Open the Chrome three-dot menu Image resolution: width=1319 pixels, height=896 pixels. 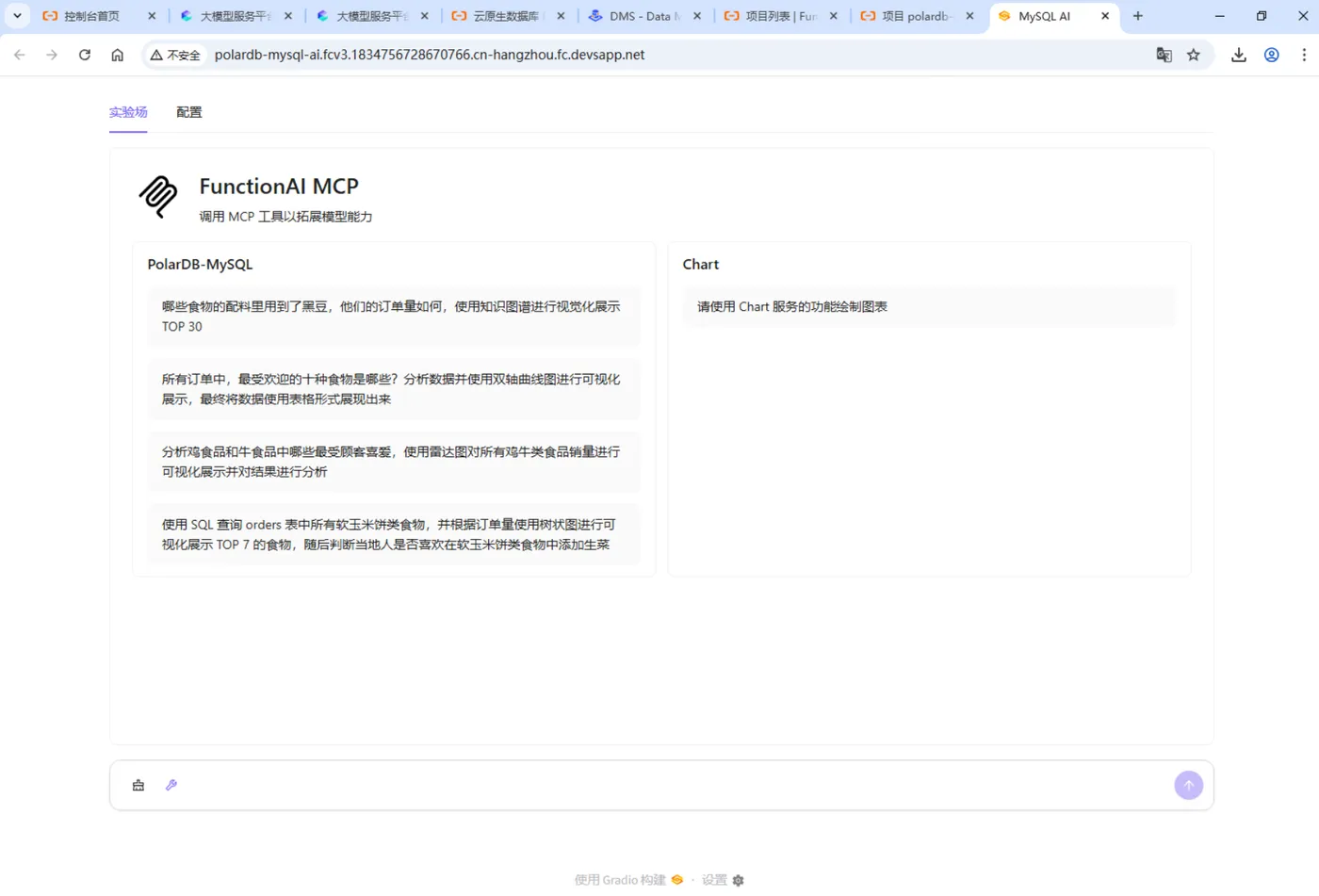(1304, 55)
